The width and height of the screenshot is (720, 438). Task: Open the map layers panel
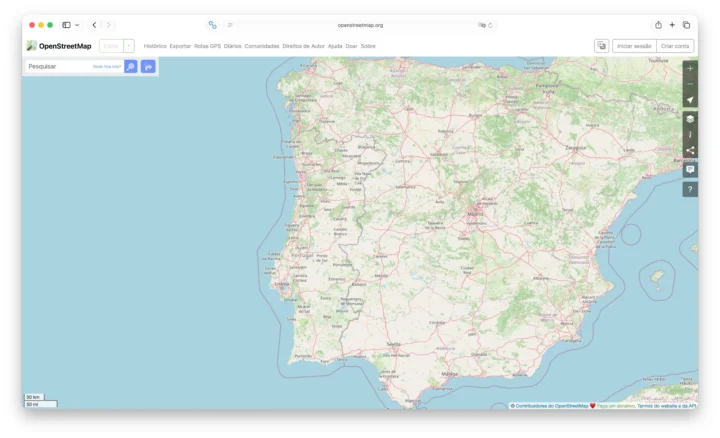tap(690, 119)
